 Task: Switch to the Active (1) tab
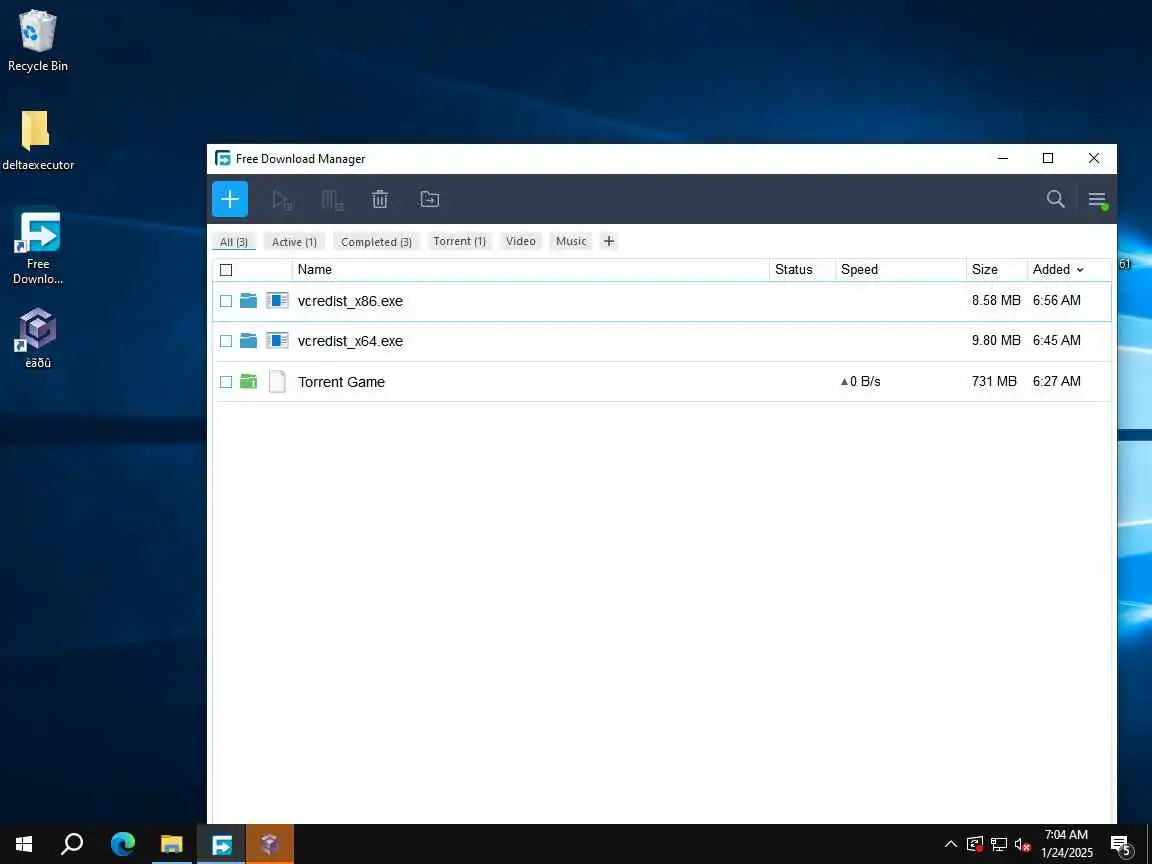294,242
